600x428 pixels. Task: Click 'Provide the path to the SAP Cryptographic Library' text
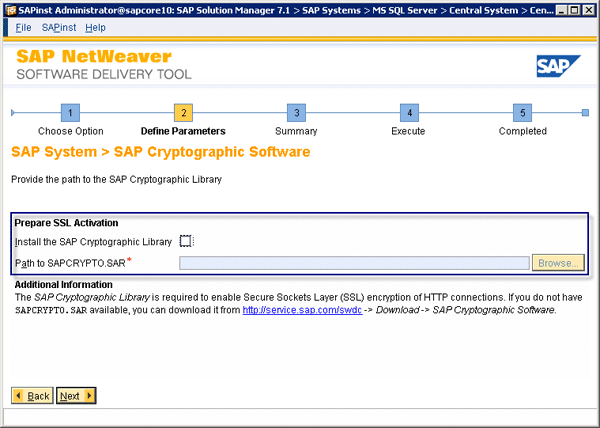(x=116, y=179)
